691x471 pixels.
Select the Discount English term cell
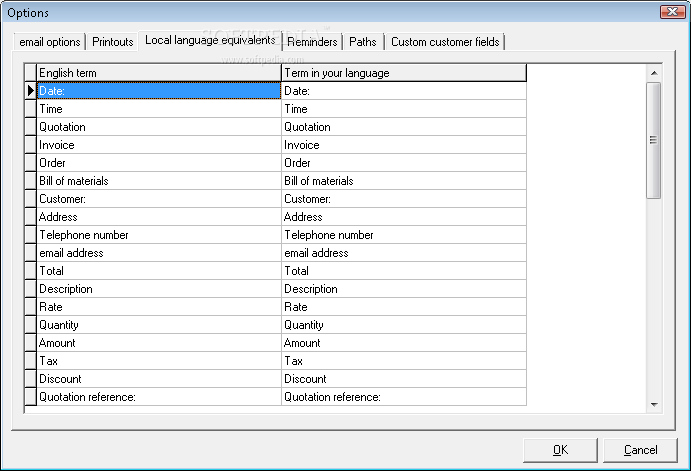coord(159,379)
